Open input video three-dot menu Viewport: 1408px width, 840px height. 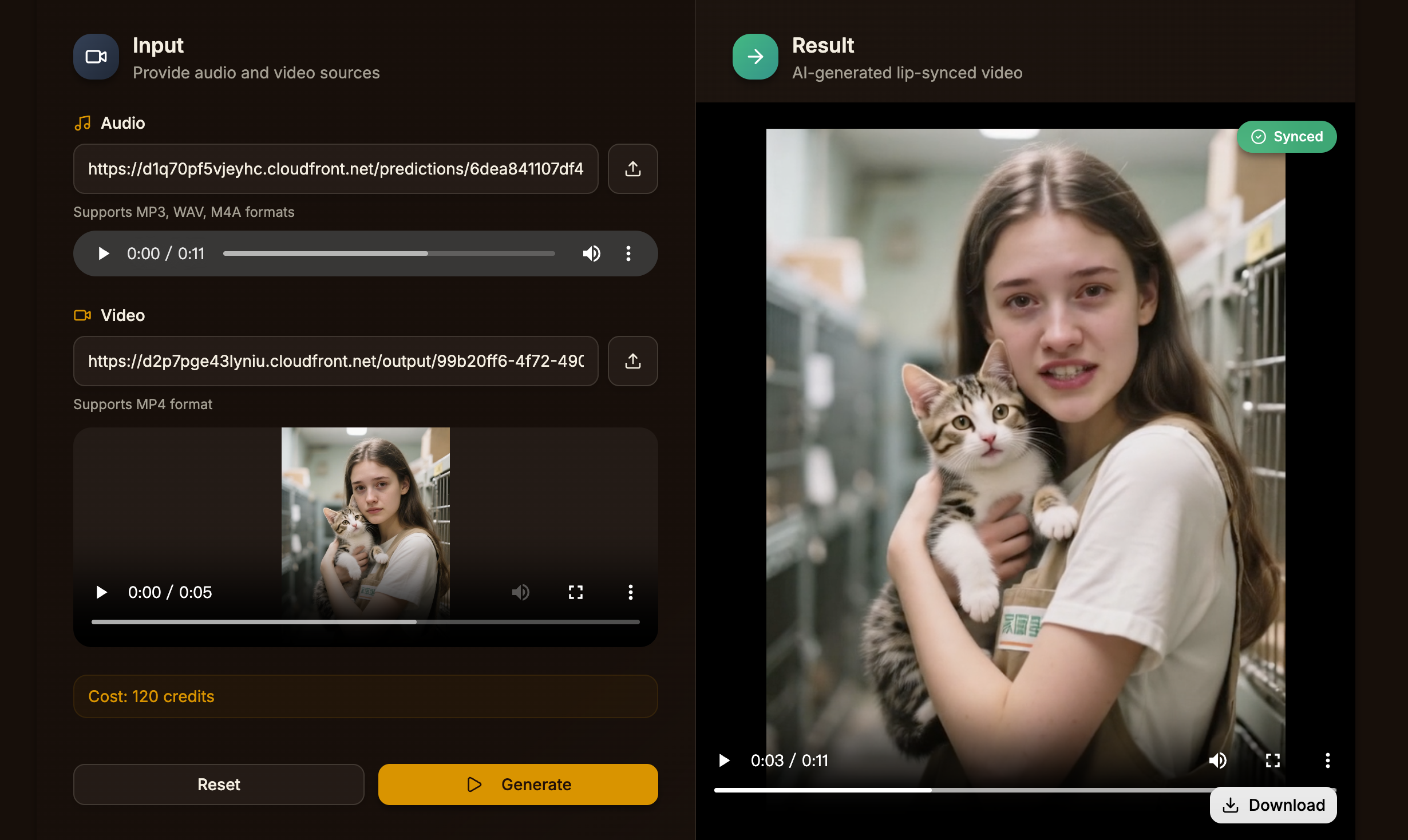click(630, 592)
